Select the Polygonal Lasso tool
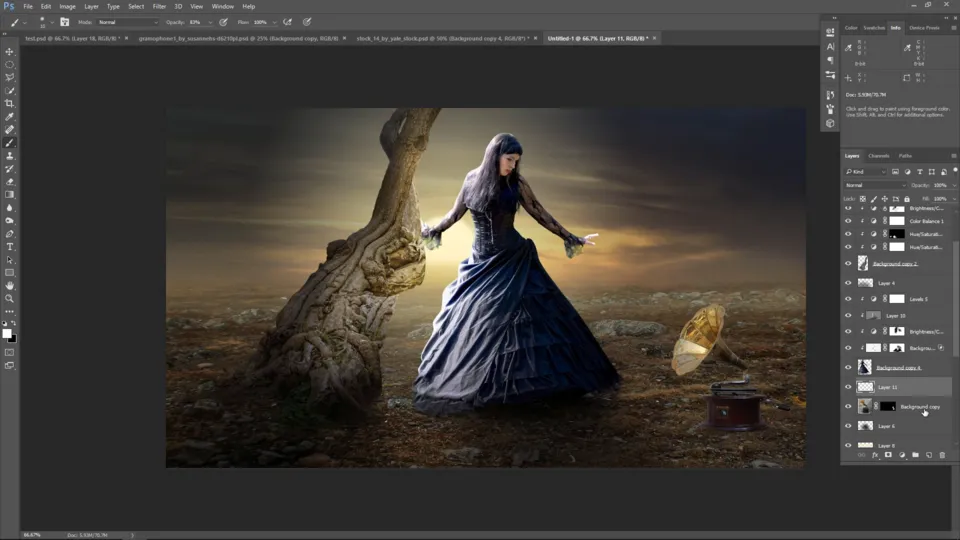The image size is (960, 540). click(9, 78)
